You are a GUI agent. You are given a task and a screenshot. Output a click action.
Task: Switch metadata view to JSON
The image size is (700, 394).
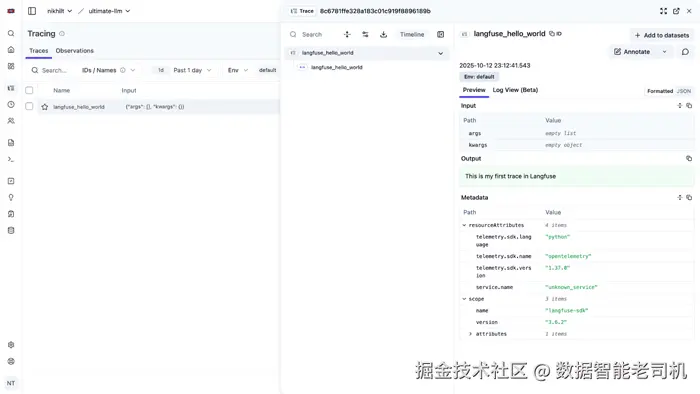coord(683,91)
